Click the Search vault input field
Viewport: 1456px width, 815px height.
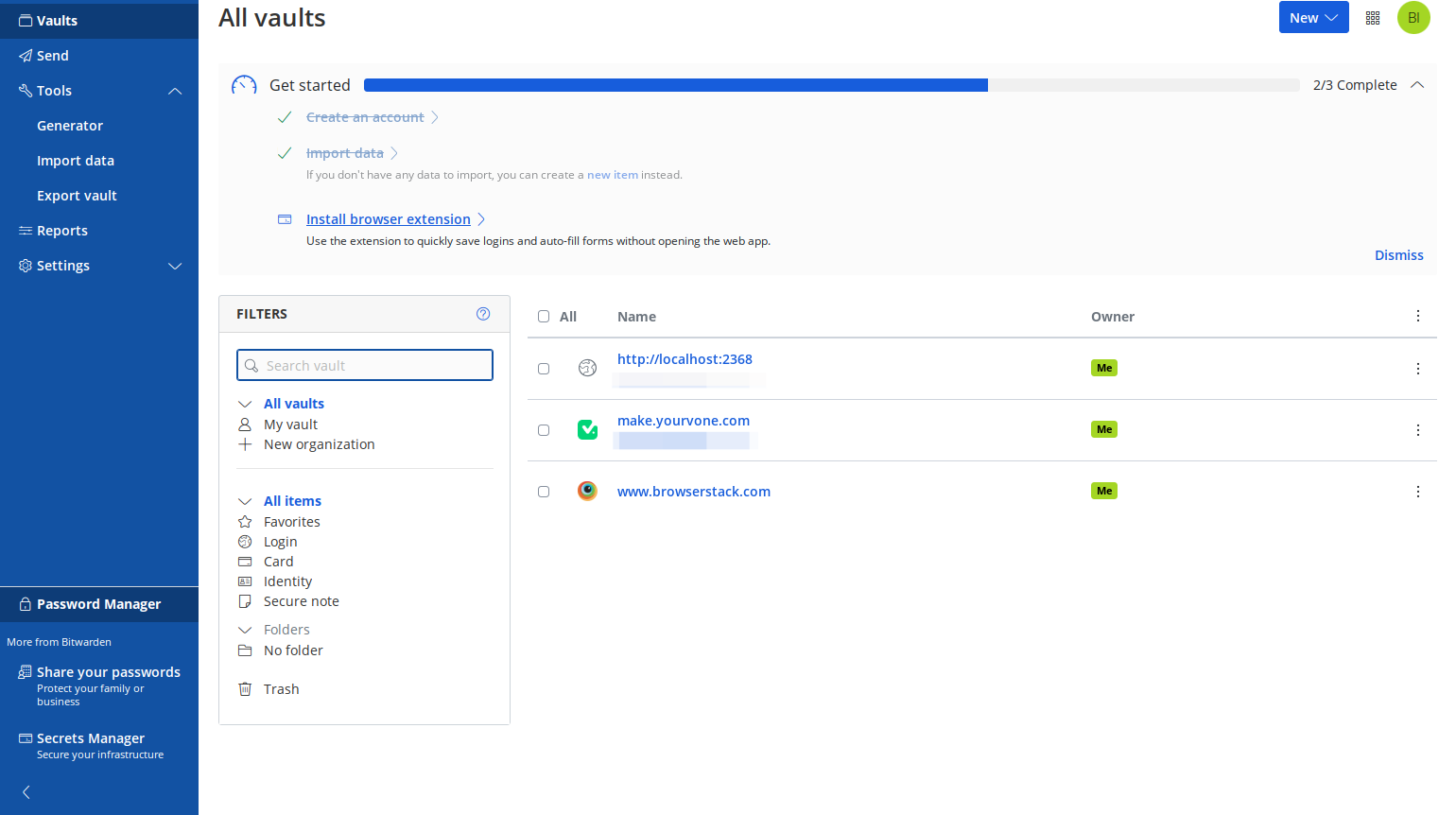pos(365,365)
